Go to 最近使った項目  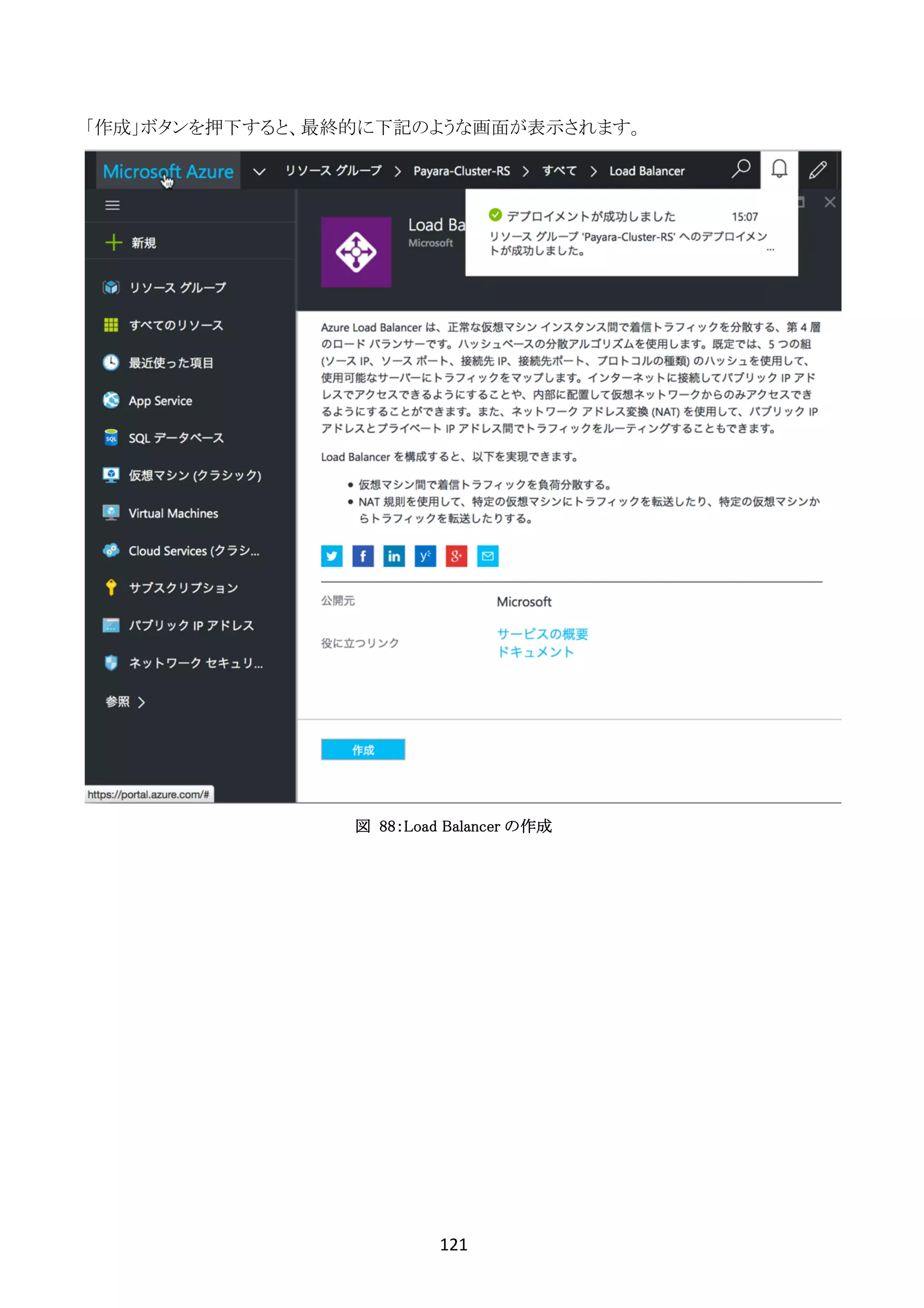pos(171,362)
